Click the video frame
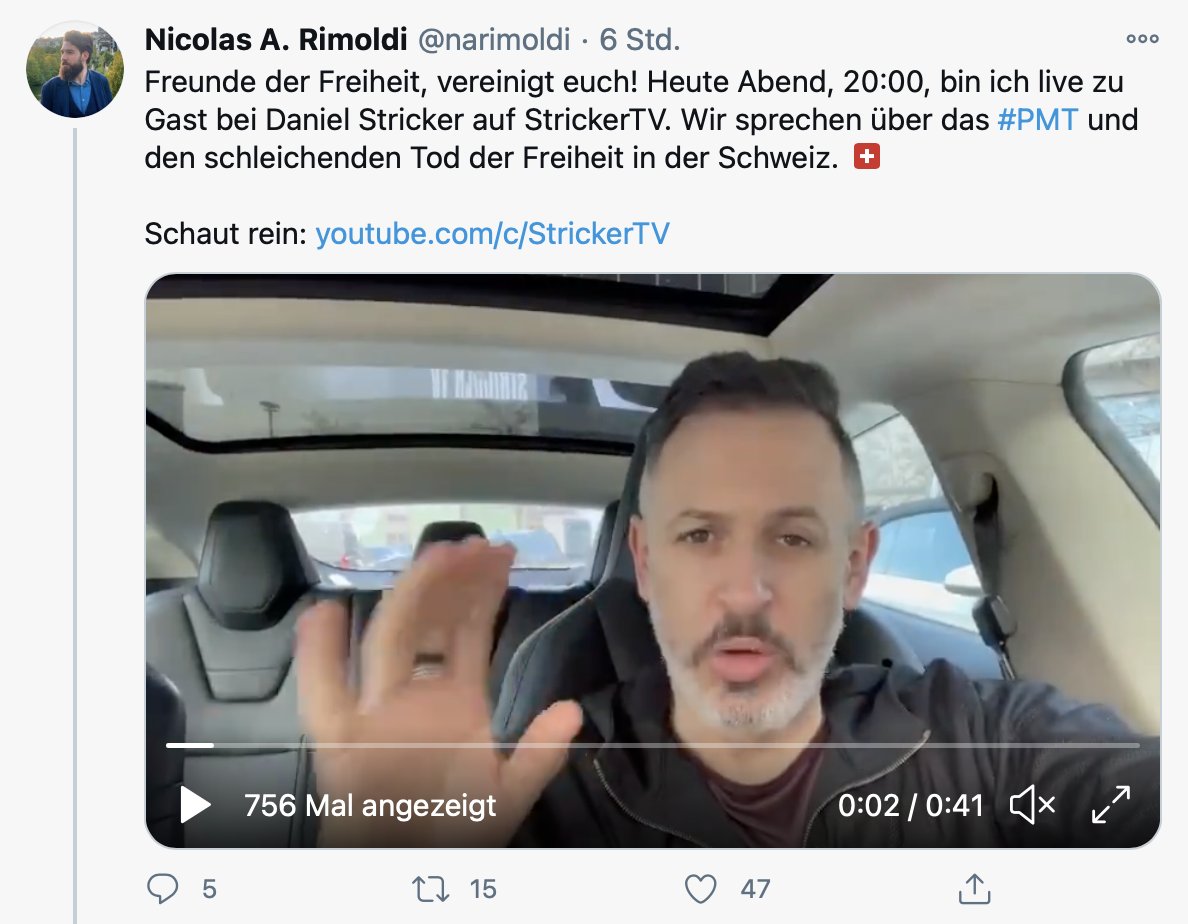 pyautogui.click(x=652, y=560)
